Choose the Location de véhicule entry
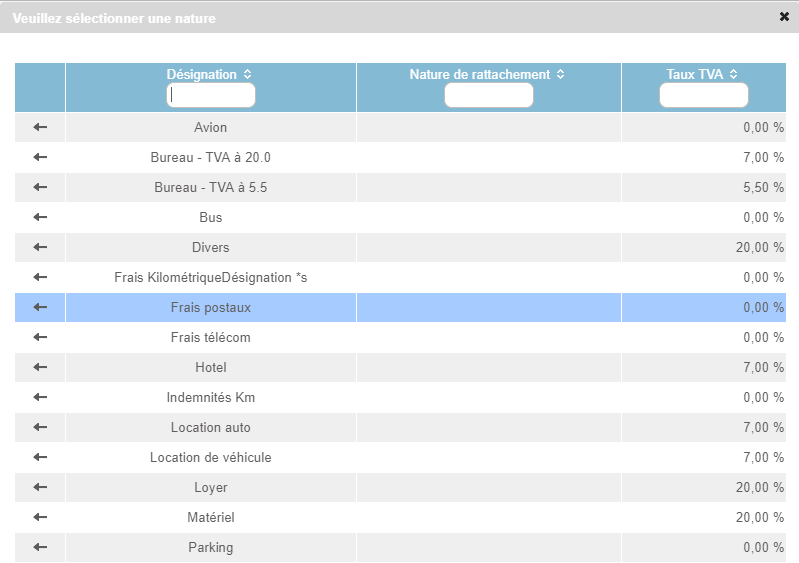The width and height of the screenshot is (799, 563). (211, 457)
